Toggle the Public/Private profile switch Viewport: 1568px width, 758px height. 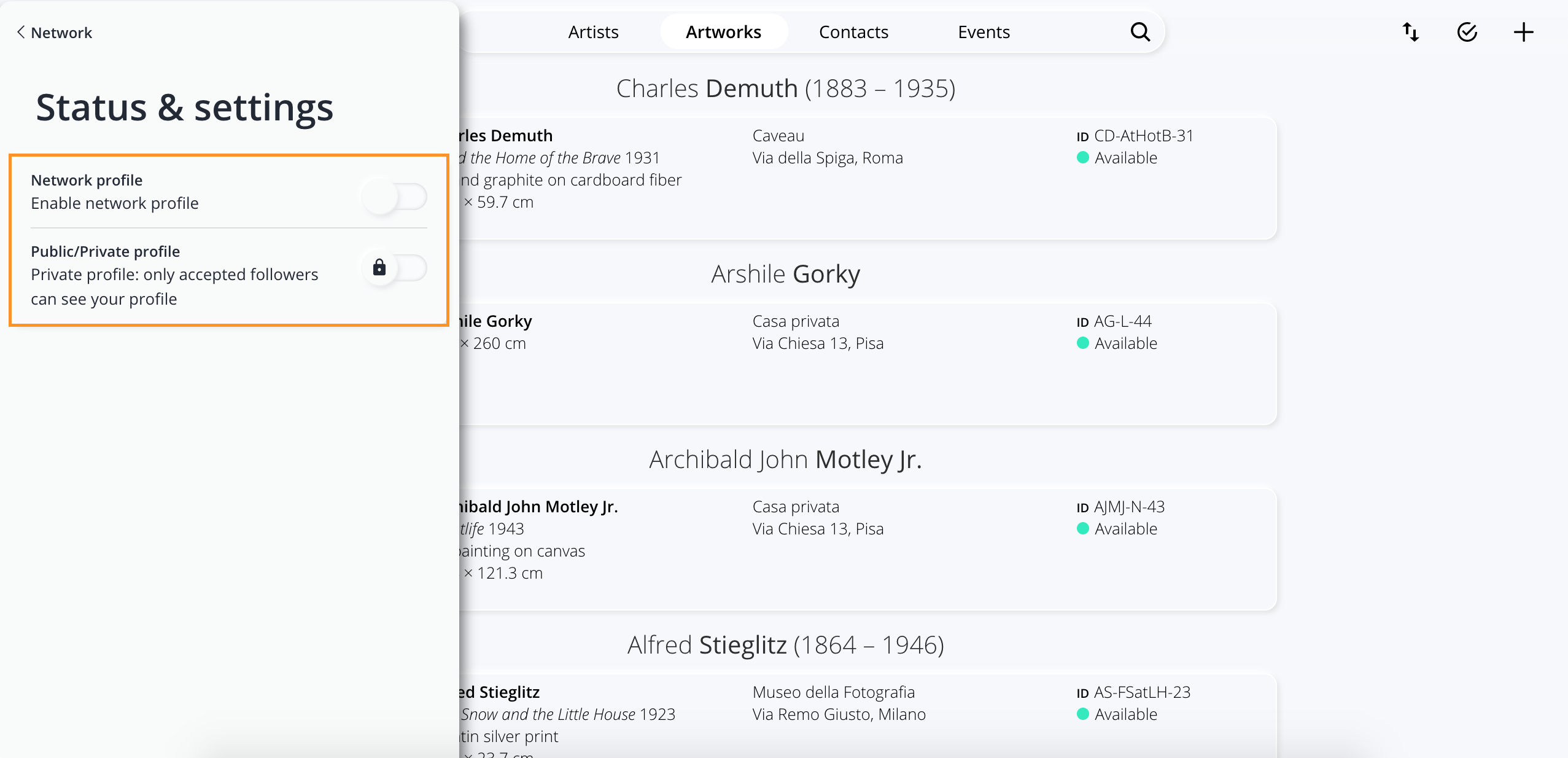pos(394,268)
